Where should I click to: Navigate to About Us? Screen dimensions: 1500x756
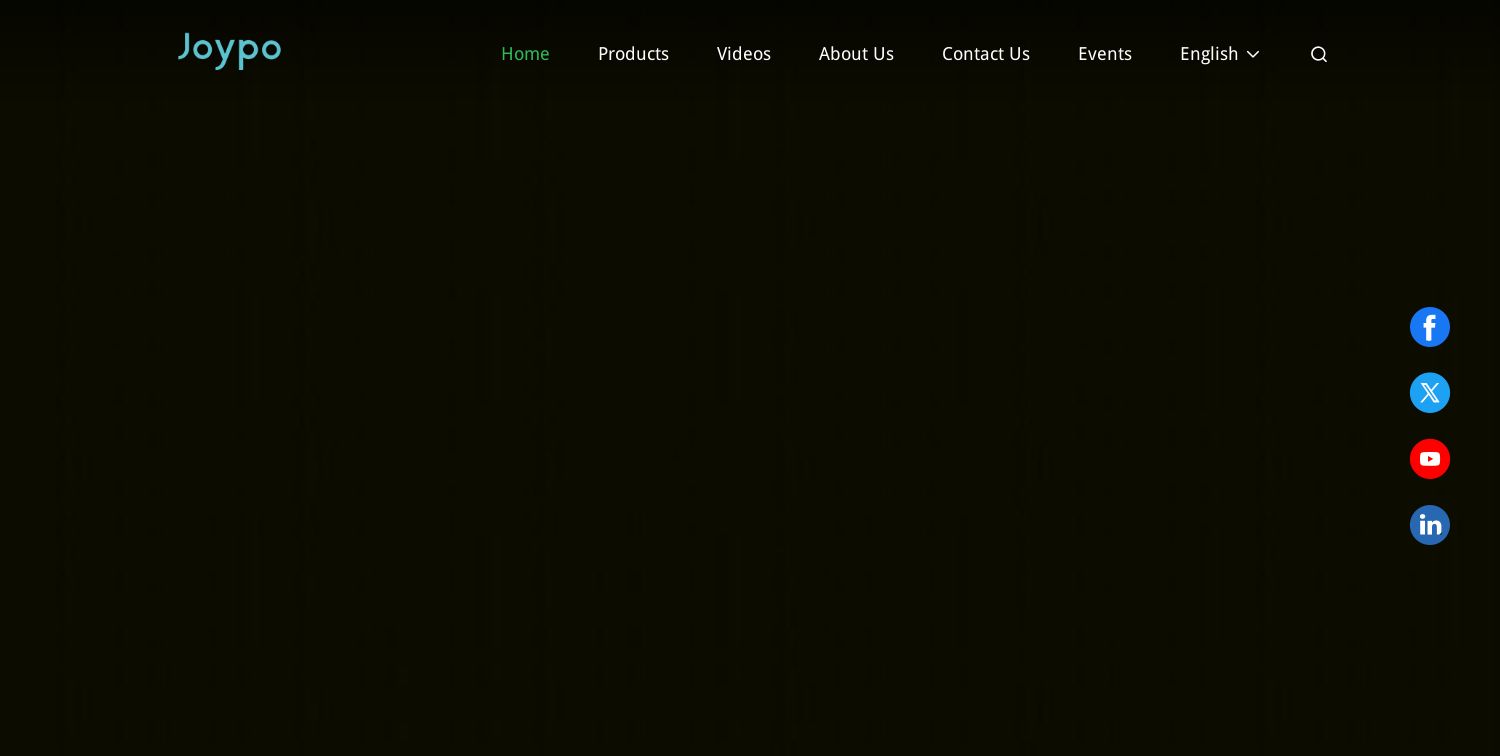(x=856, y=54)
